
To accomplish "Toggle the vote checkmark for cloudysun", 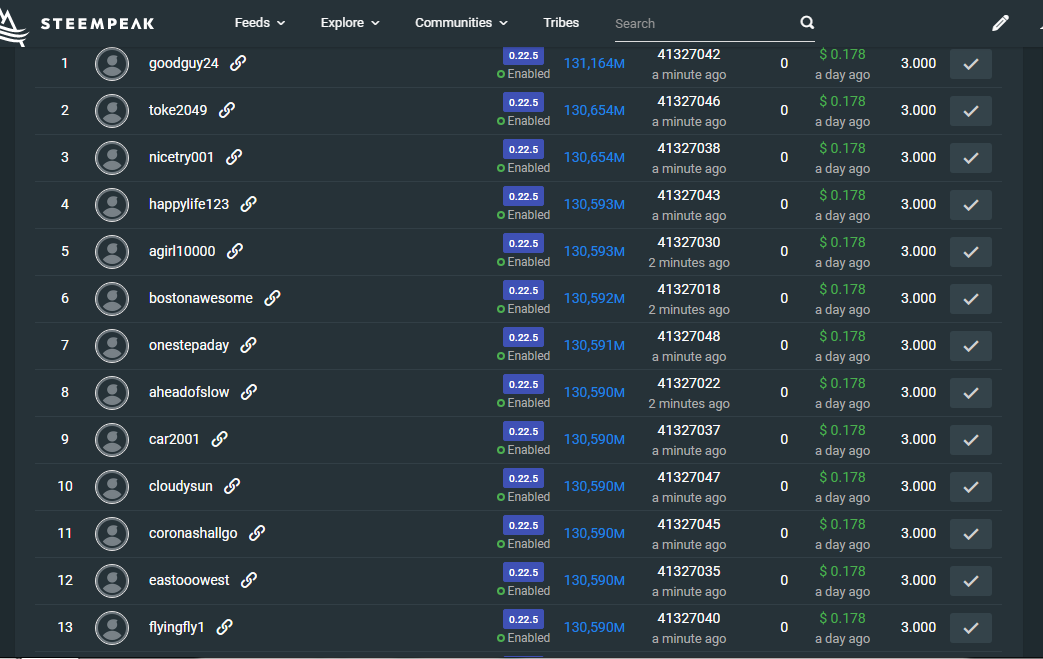I will [970, 487].
